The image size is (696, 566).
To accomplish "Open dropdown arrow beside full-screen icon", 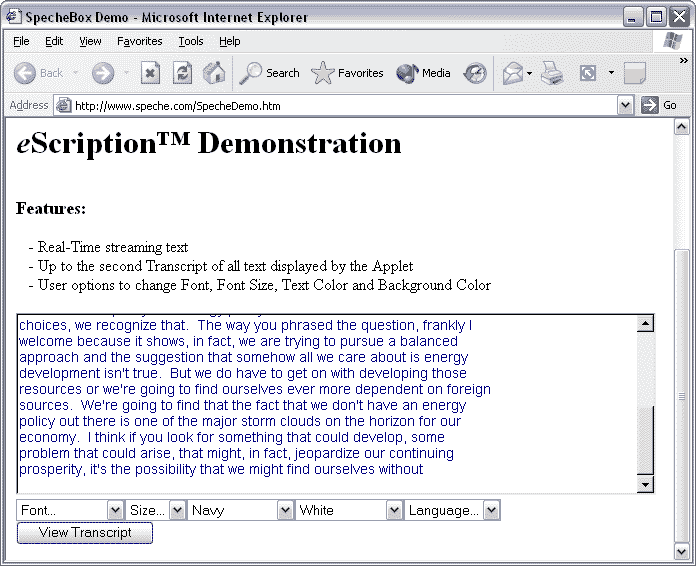I will point(611,73).
